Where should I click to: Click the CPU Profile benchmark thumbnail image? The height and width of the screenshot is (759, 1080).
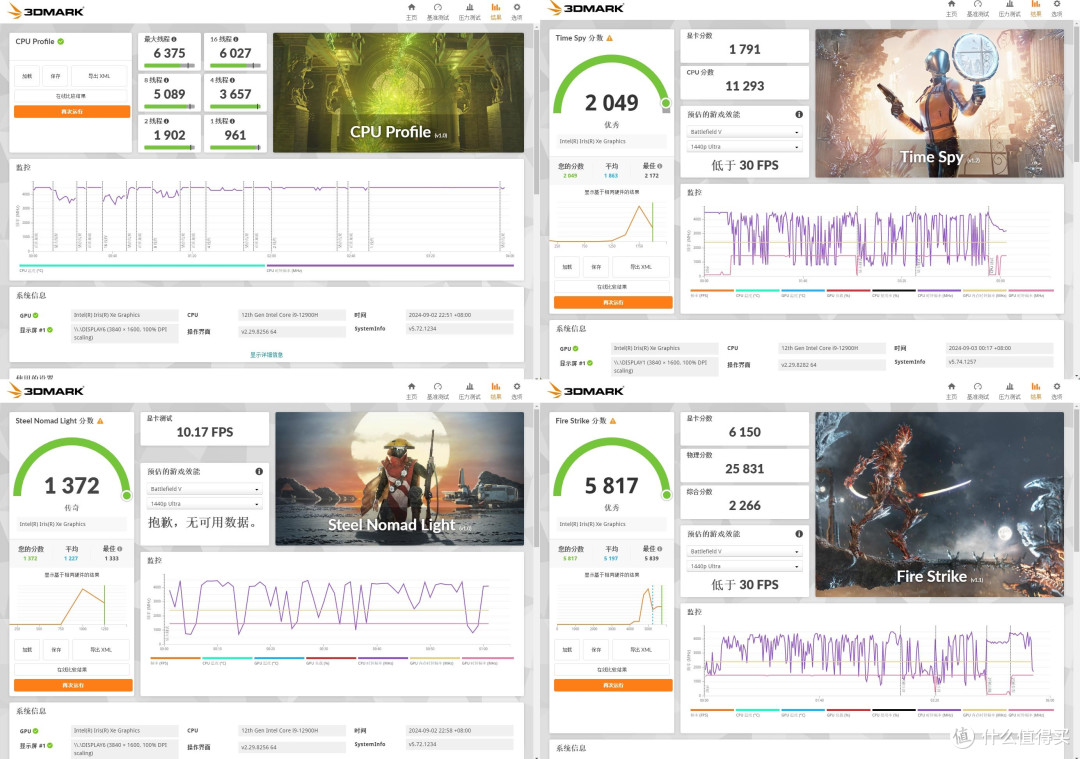pyautogui.click(x=398, y=92)
